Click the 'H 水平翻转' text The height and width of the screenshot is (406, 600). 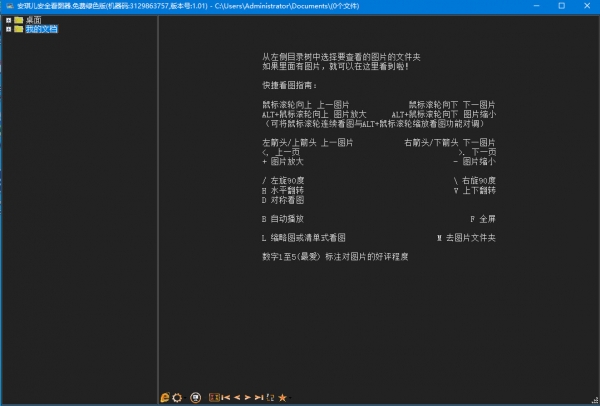coord(283,190)
